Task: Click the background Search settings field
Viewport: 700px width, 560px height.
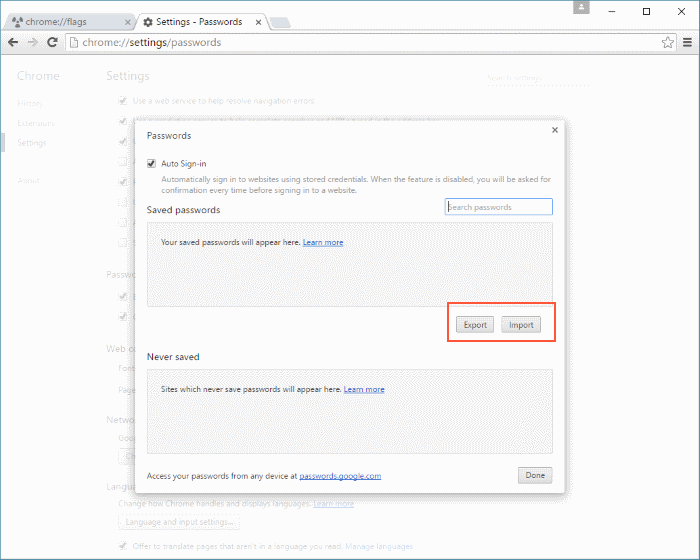Action: coord(538,78)
